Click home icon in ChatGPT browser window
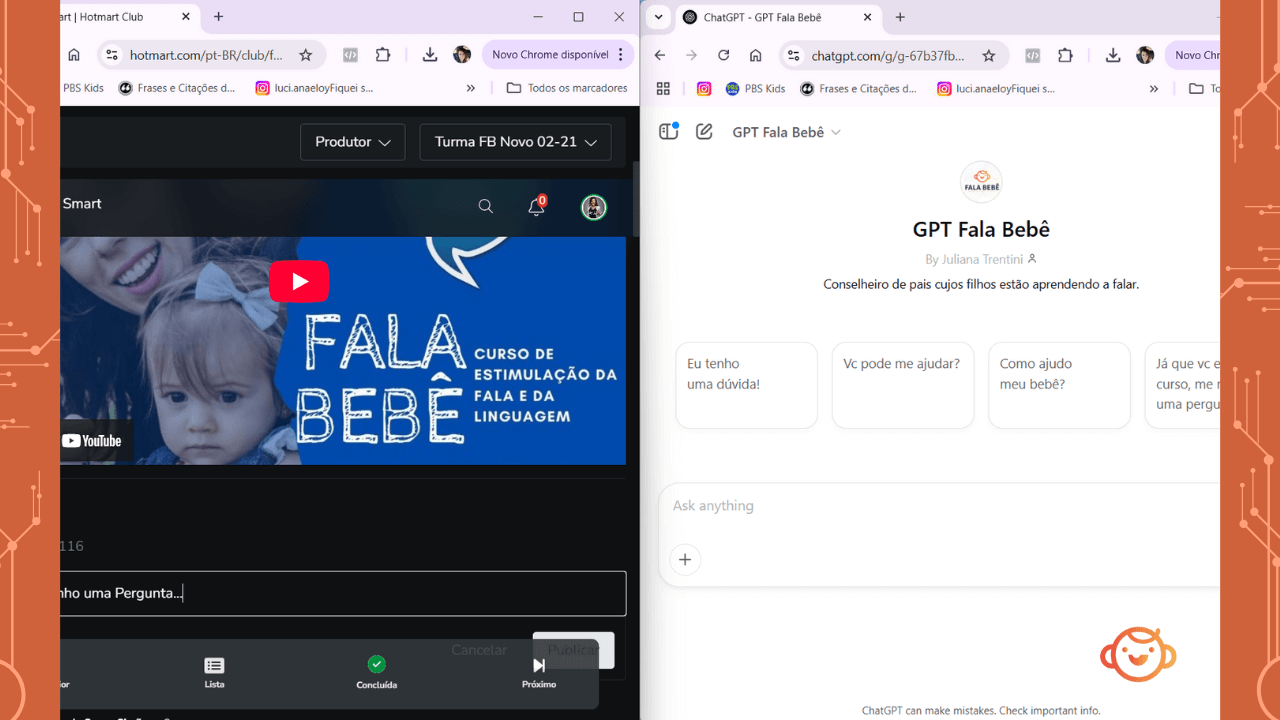Viewport: 1280px width, 720px height. 755,55
